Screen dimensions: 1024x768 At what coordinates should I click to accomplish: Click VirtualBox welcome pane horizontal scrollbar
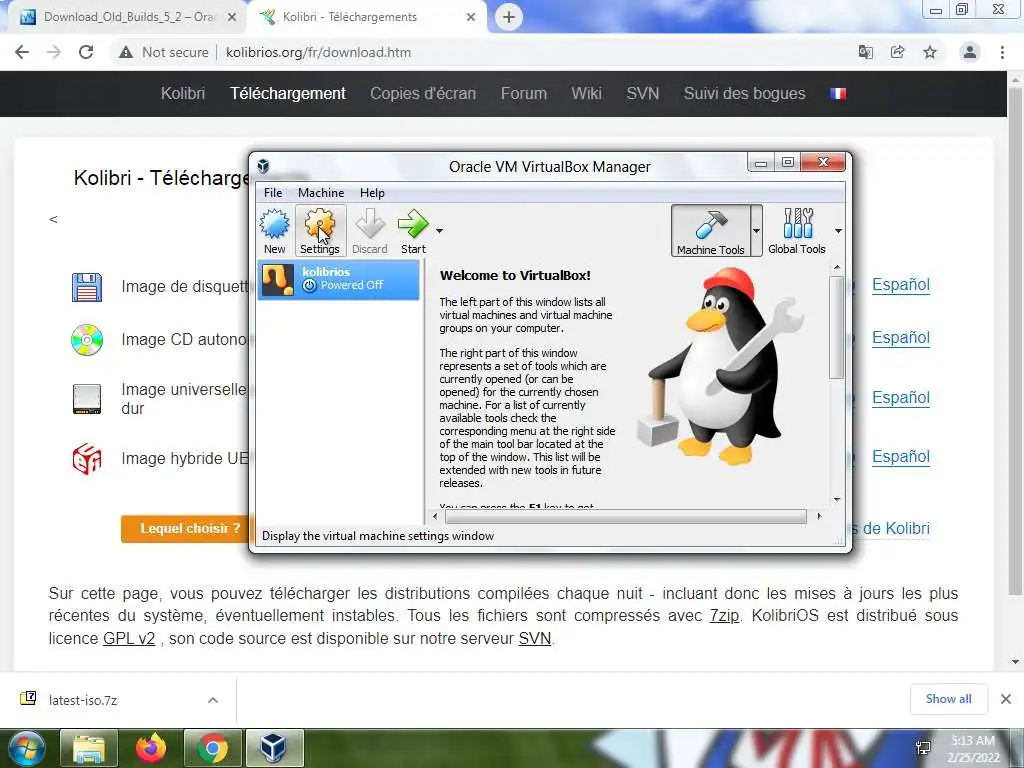[x=626, y=517]
